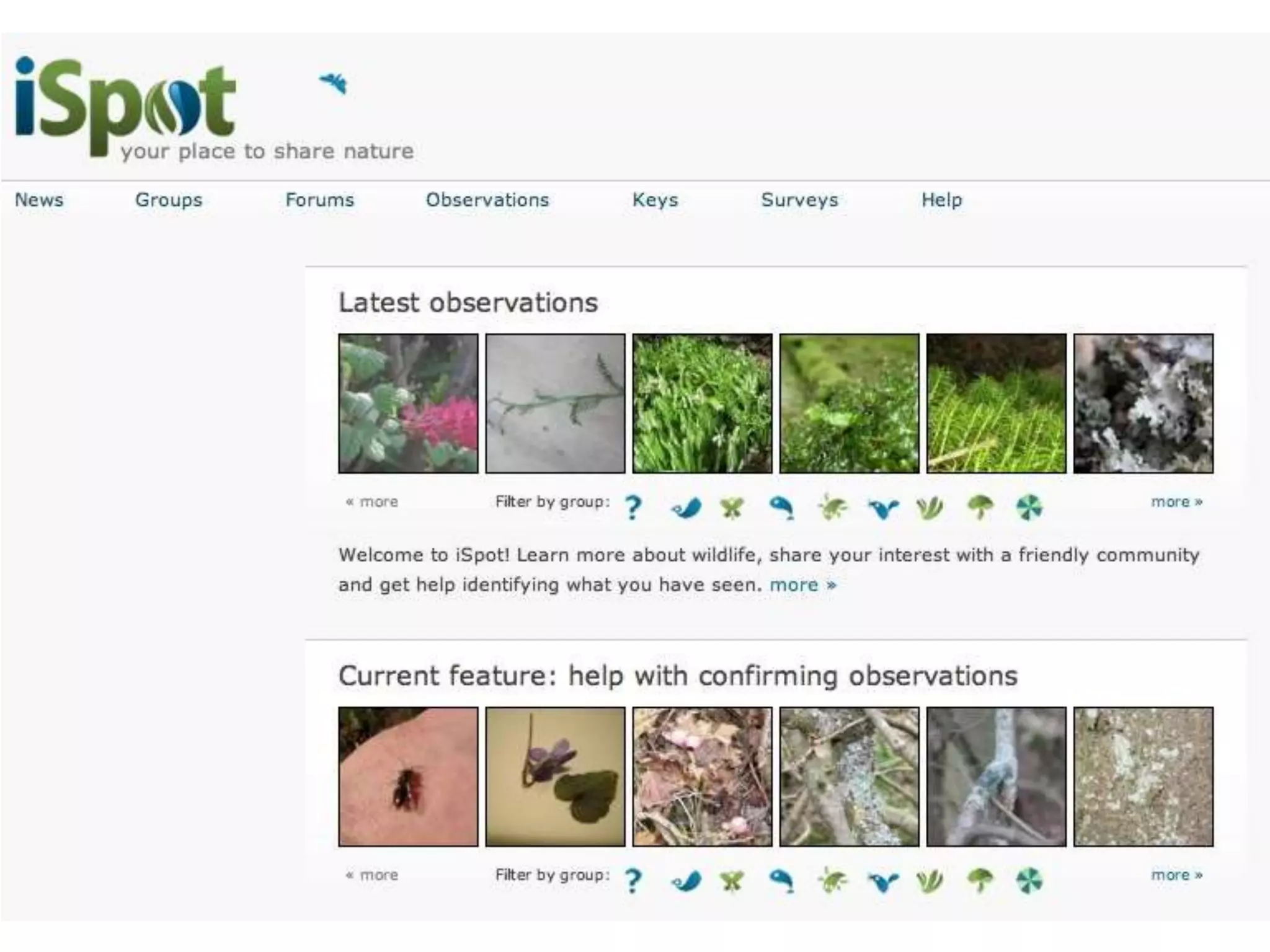The width and height of the screenshot is (1270, 952).
Task: Filter current feature by mushroom icon
Action: click(980, 880)
